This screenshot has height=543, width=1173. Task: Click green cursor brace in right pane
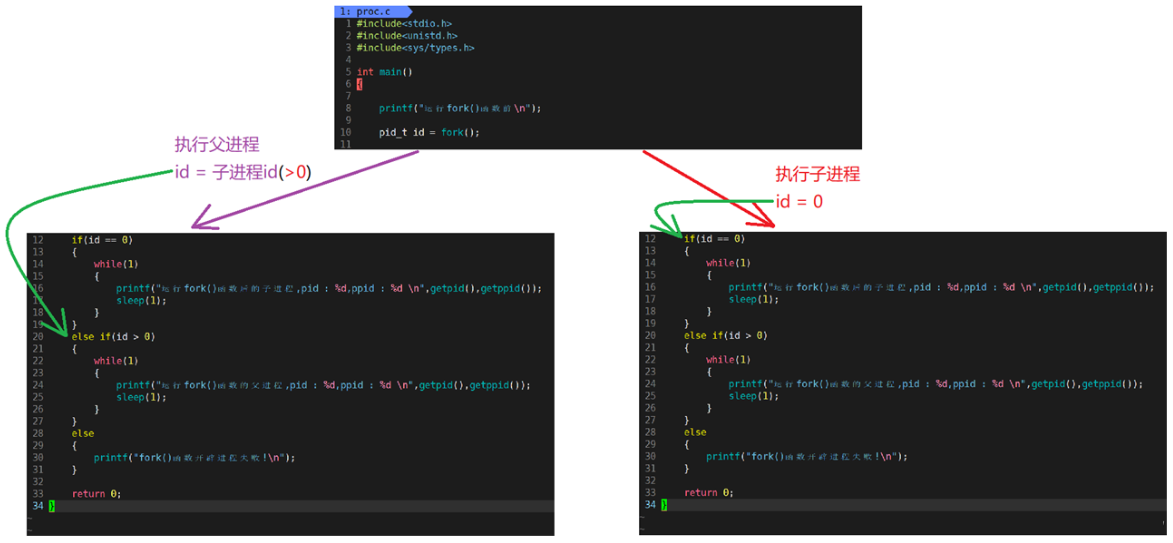pos(664,505)
